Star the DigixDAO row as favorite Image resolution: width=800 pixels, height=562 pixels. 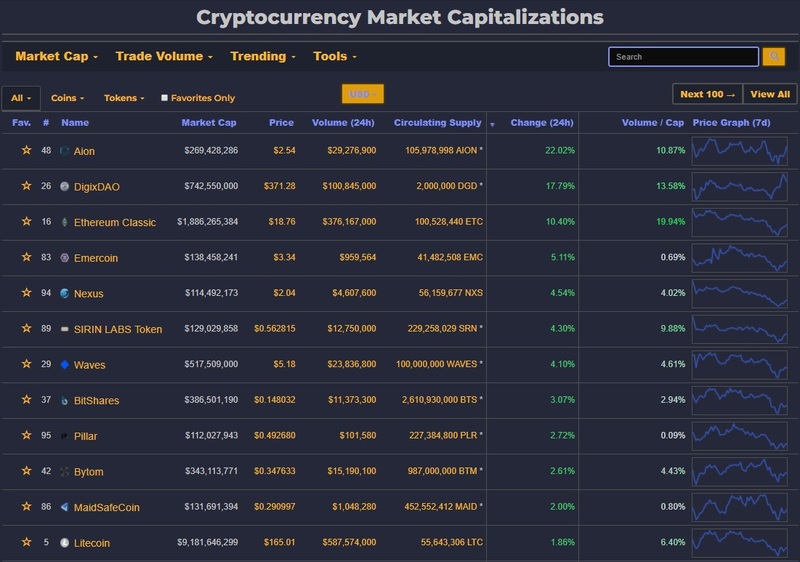click(x=27, y=186)
